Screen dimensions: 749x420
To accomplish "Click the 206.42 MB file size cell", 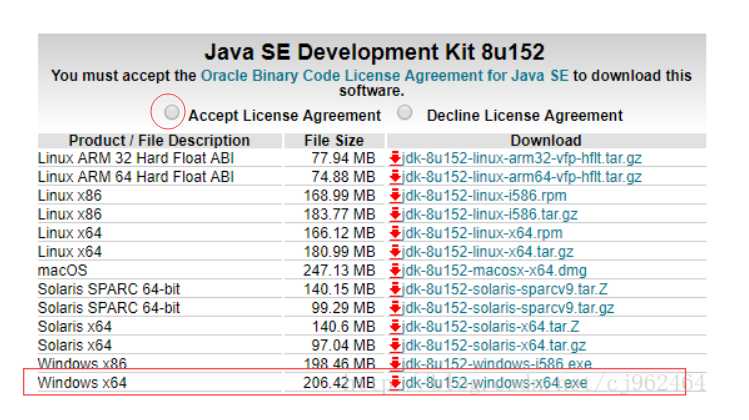I will coord(340,383).
